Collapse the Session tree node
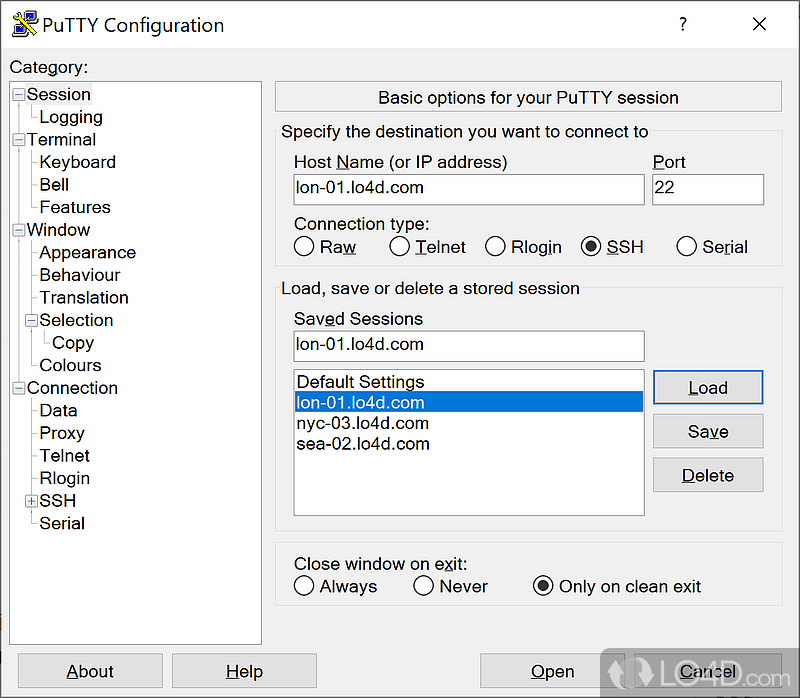Screen dimensions: 800x698 18,94
